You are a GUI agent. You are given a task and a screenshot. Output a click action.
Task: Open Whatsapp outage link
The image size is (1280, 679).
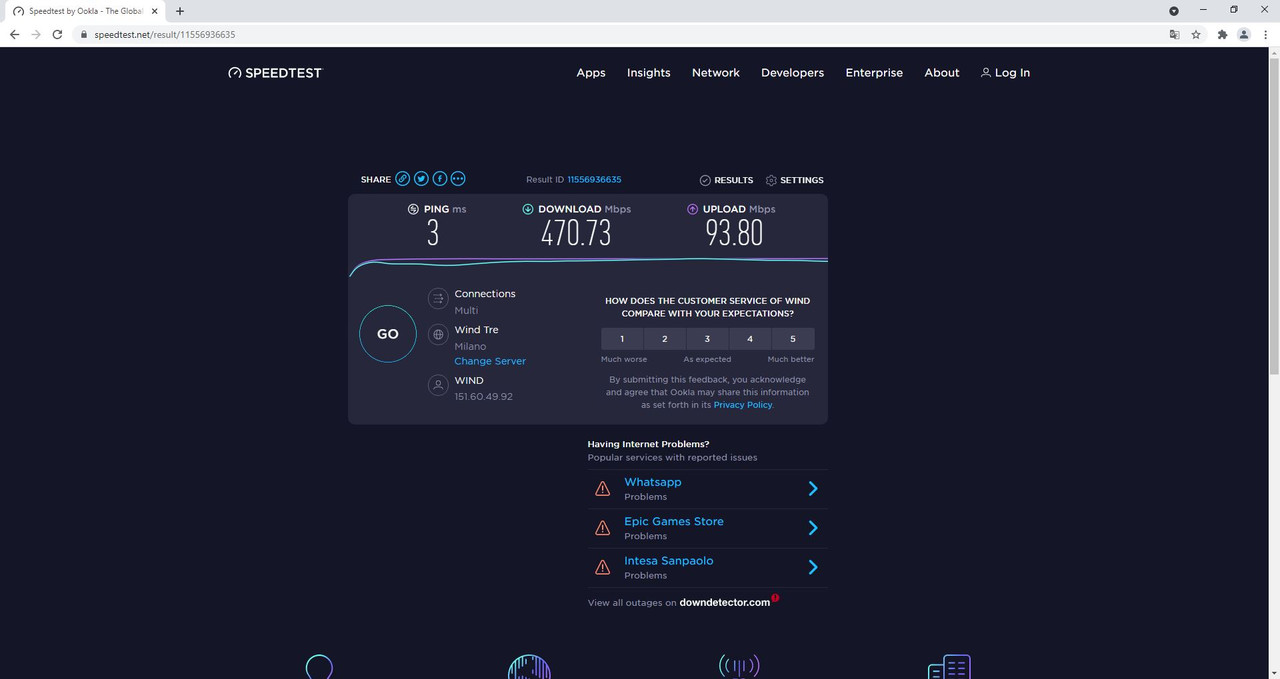(x=653, y=482)
